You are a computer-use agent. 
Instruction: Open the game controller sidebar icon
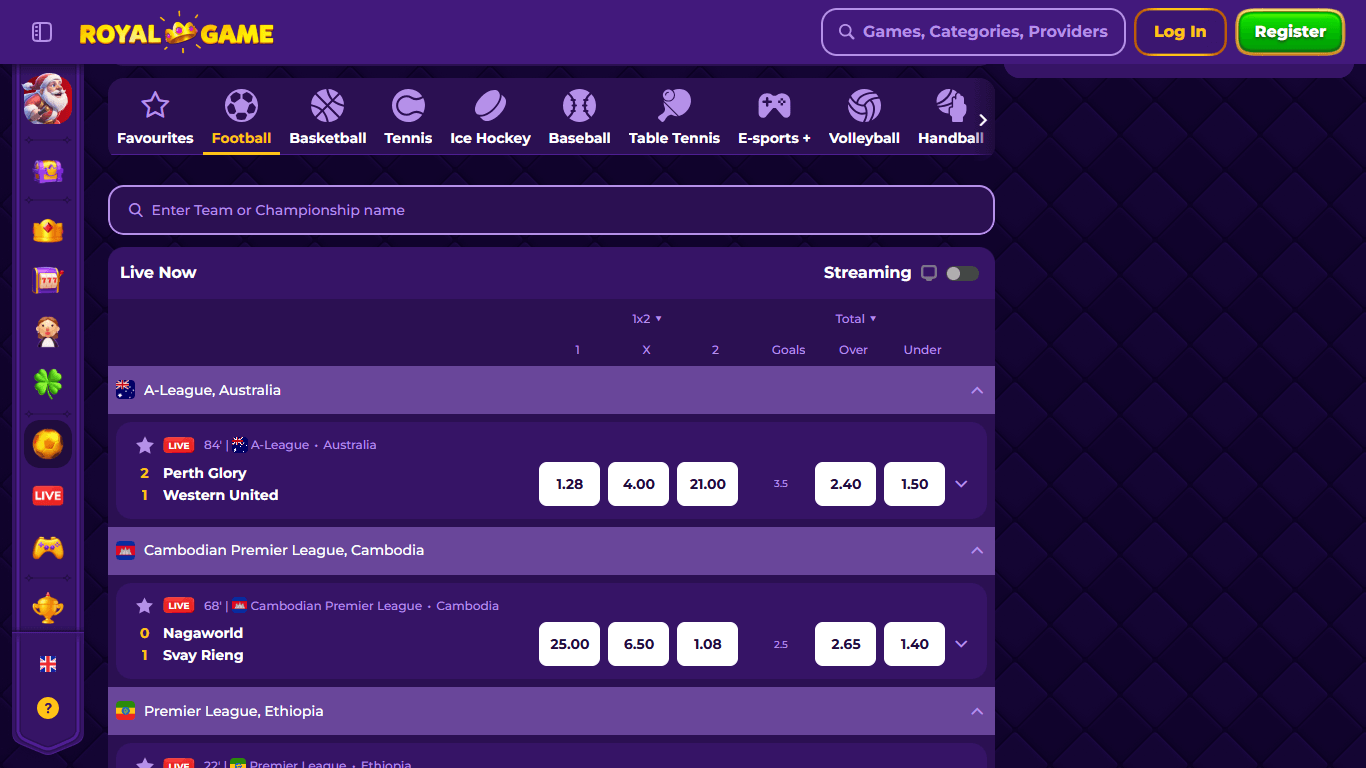48,548
